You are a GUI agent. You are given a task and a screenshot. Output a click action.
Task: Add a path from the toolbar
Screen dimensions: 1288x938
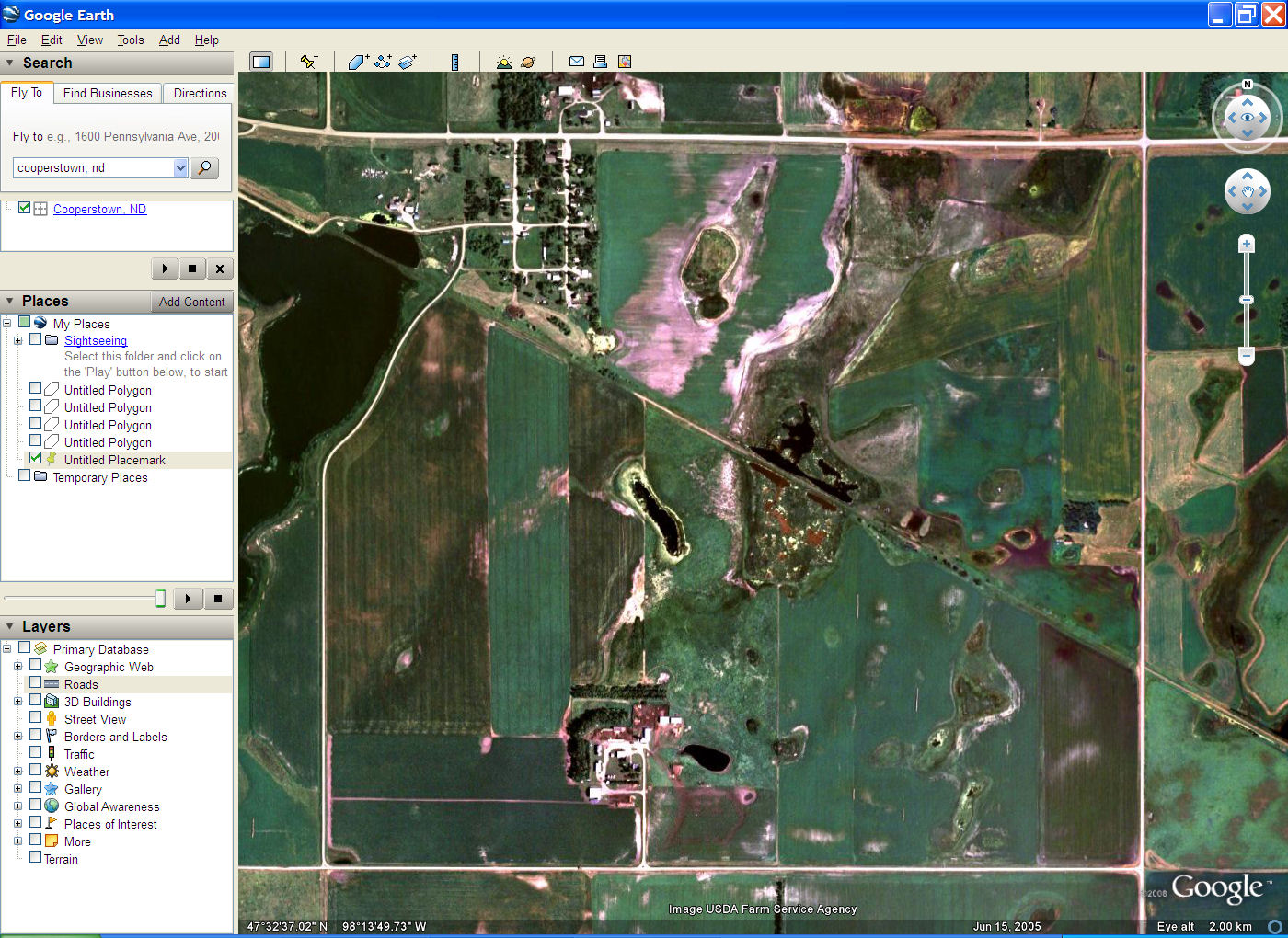point(383,62)
